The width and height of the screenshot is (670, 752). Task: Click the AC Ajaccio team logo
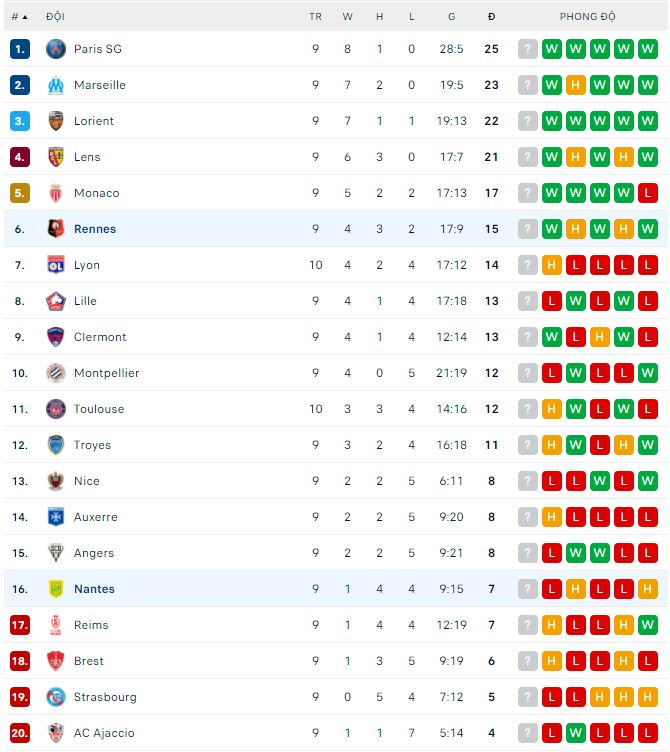coord(56,733)
